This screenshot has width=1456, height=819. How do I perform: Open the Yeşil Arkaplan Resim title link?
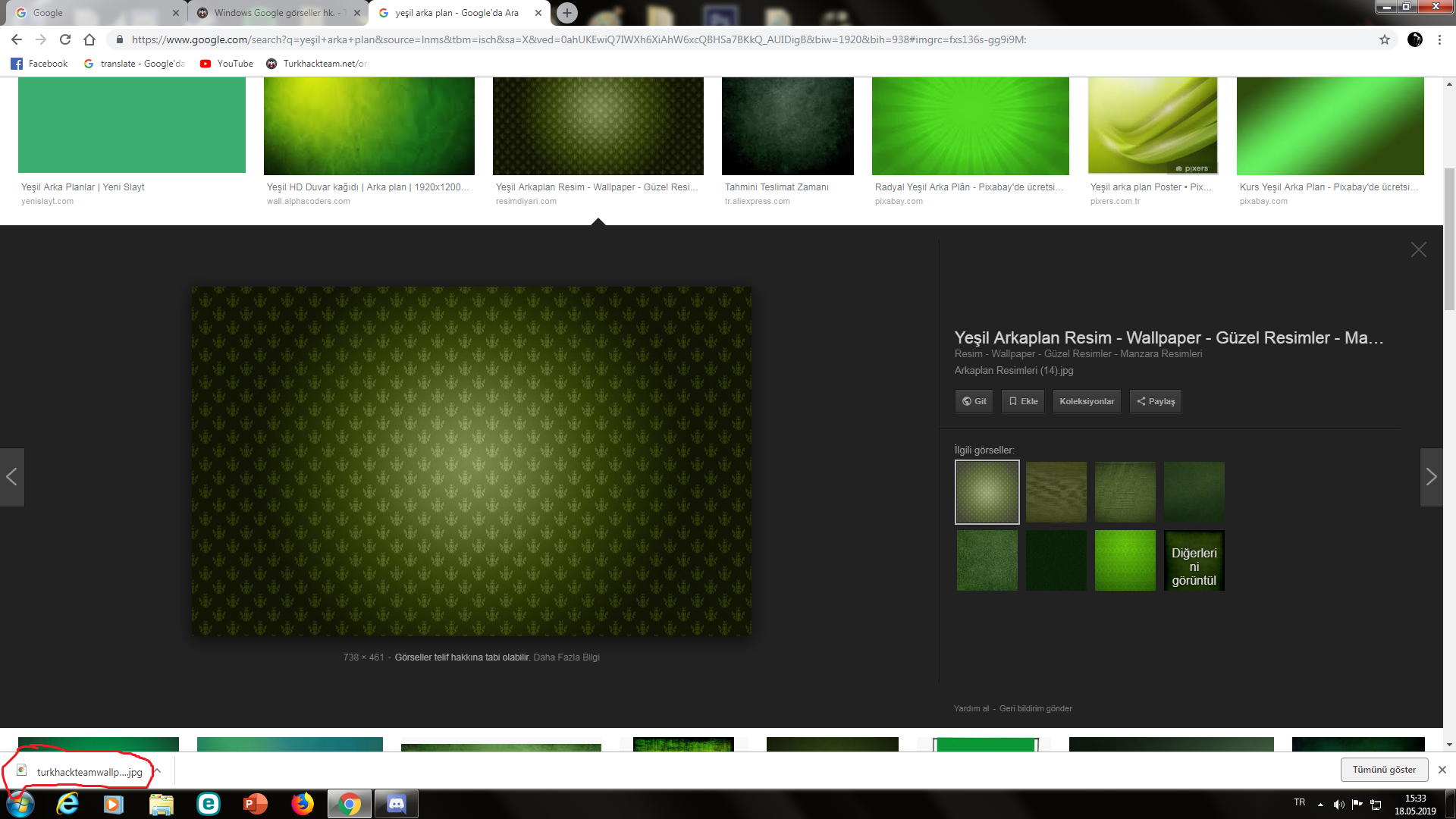point(1169,338)
